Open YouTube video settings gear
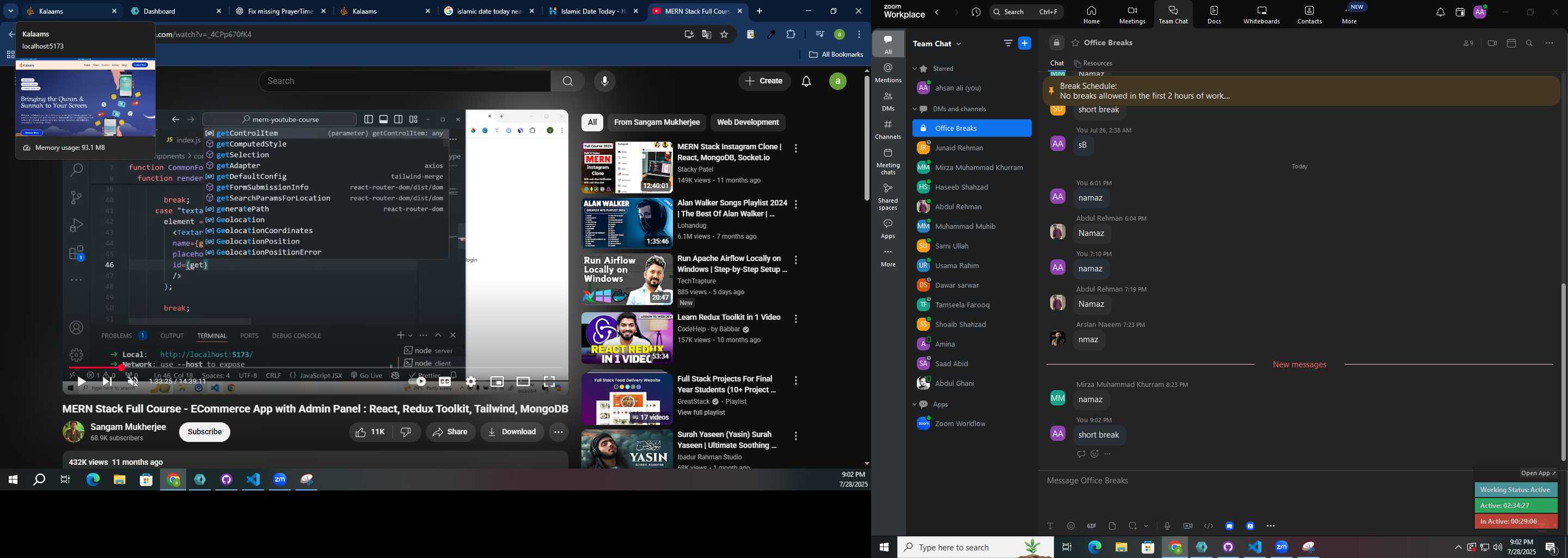1568x558 pixels. (470, 382)
